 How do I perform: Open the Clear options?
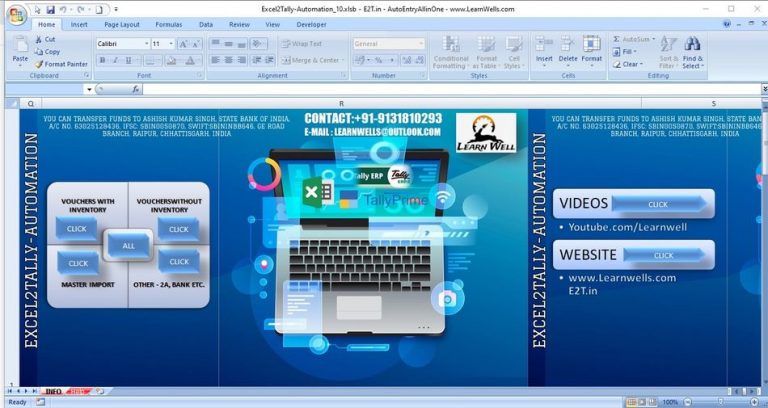[627, 64]
